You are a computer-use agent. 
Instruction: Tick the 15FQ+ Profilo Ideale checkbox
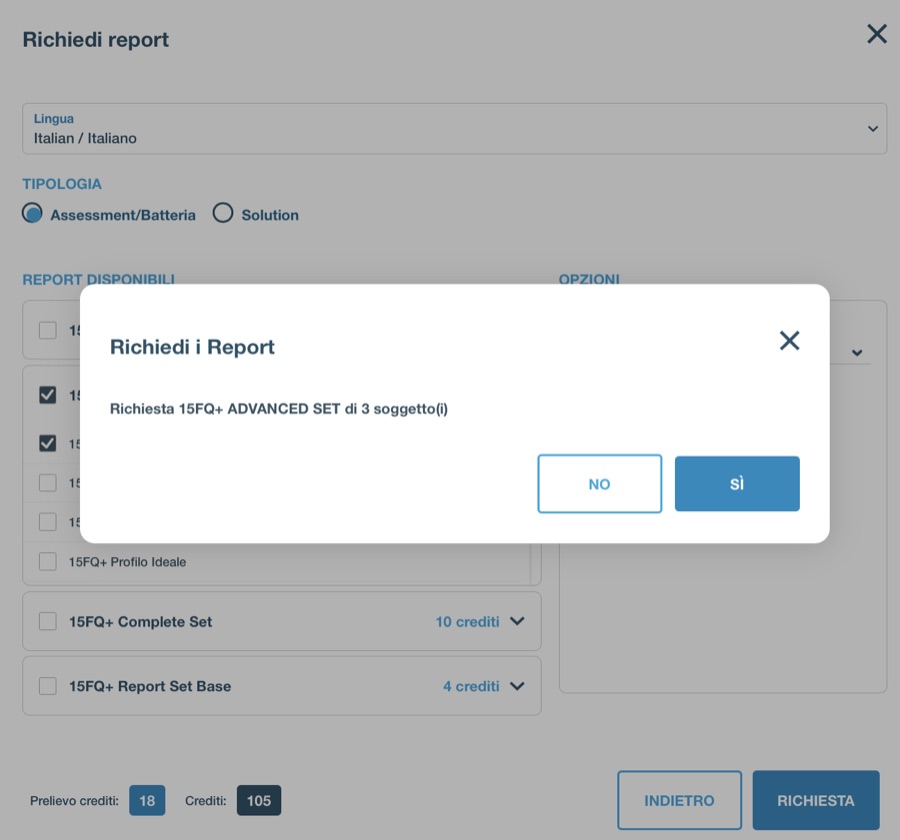tap(48, 562)
